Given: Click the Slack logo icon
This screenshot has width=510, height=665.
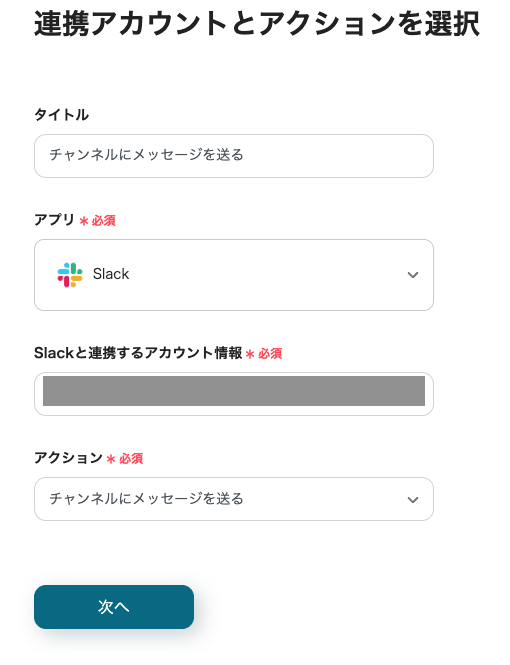Looking at the screenshot, I should click(70, 275).
